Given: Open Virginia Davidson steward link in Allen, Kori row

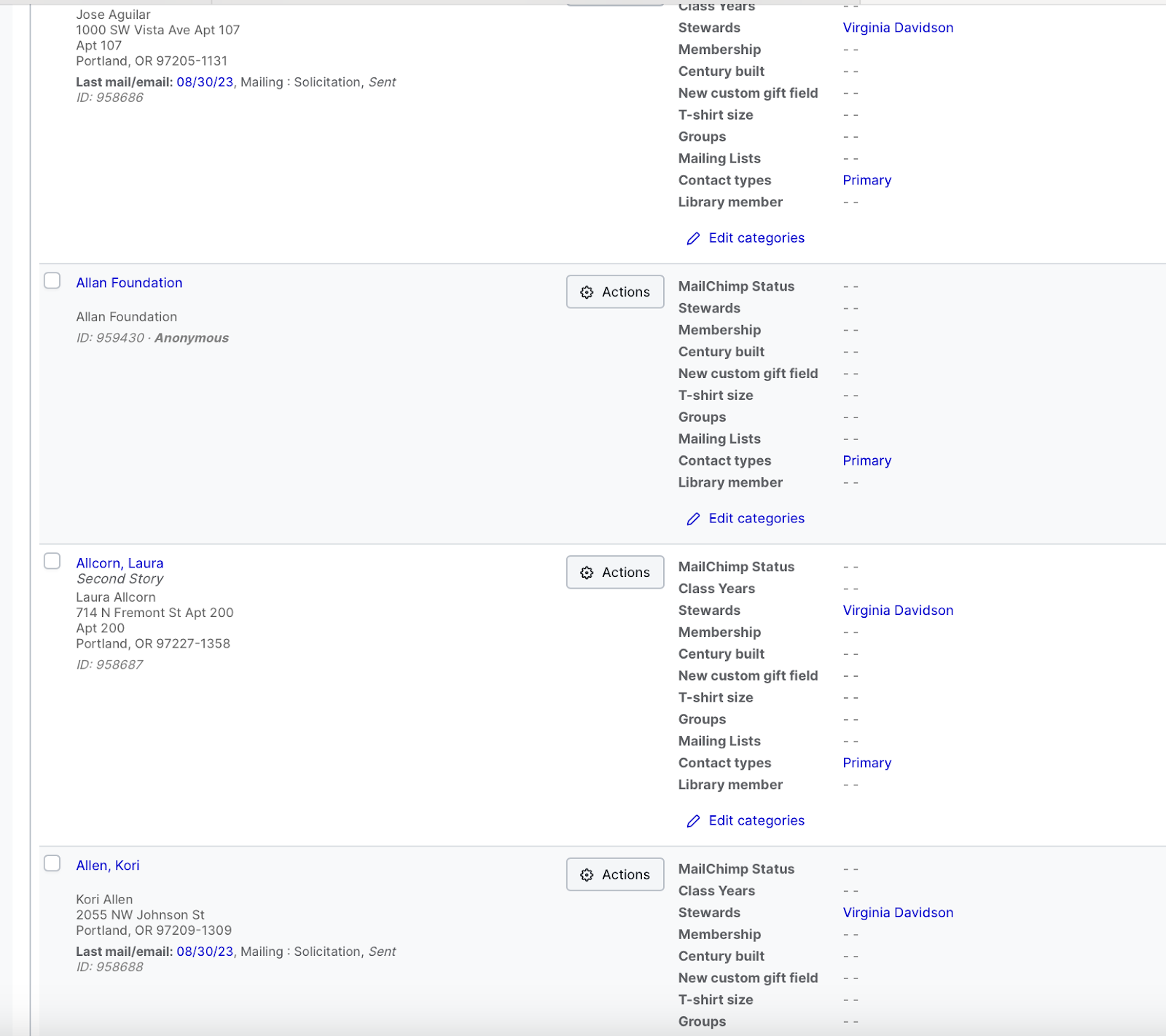Looking at the screenshot, I should coord(898,913).
